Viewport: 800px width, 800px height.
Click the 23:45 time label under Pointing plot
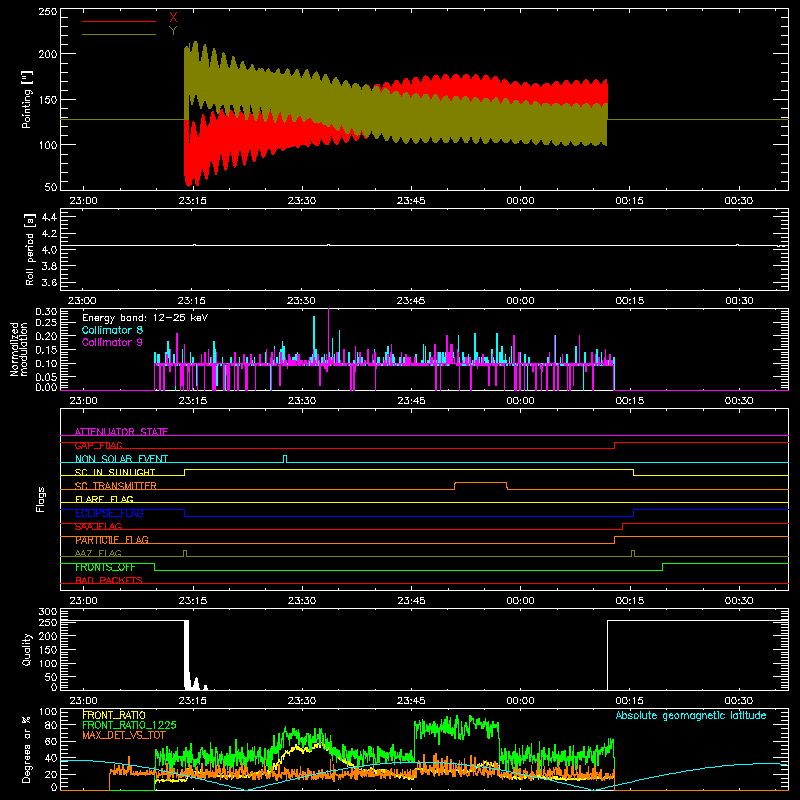[411, 201]
